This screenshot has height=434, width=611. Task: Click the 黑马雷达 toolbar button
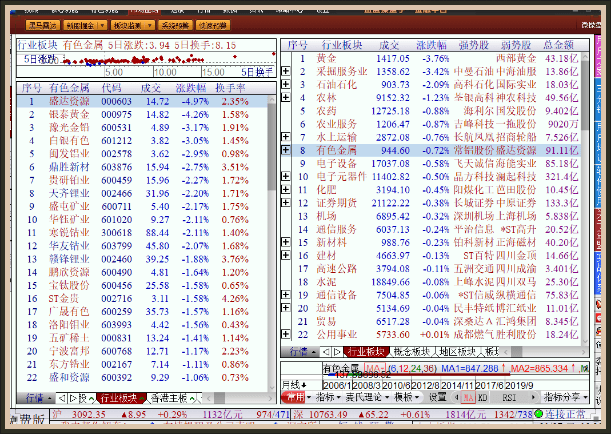[43, 25]
